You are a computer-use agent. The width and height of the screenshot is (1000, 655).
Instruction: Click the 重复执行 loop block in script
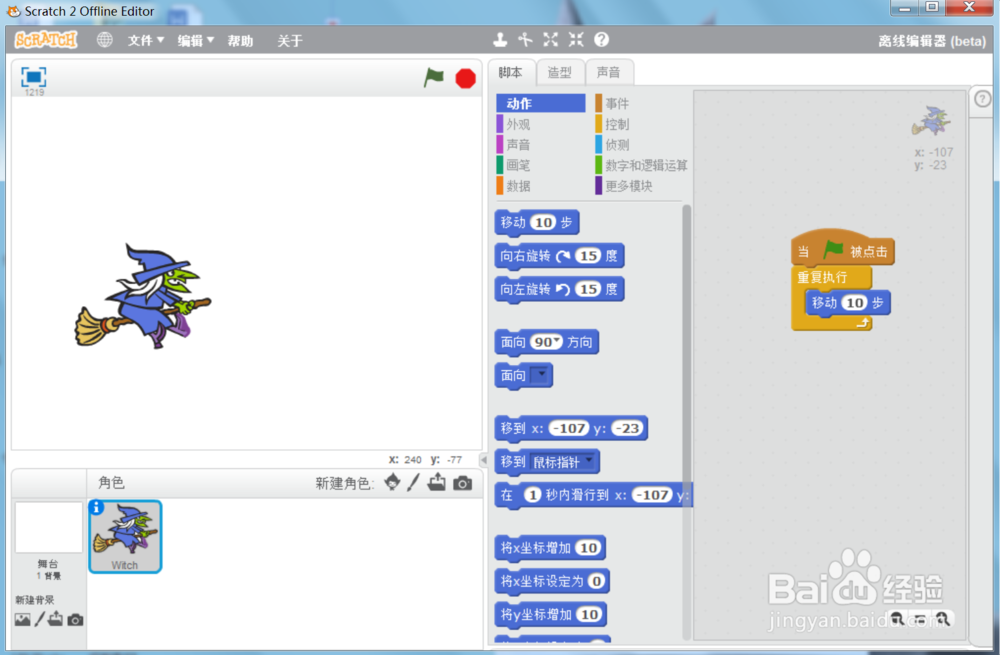pos(823,277)
